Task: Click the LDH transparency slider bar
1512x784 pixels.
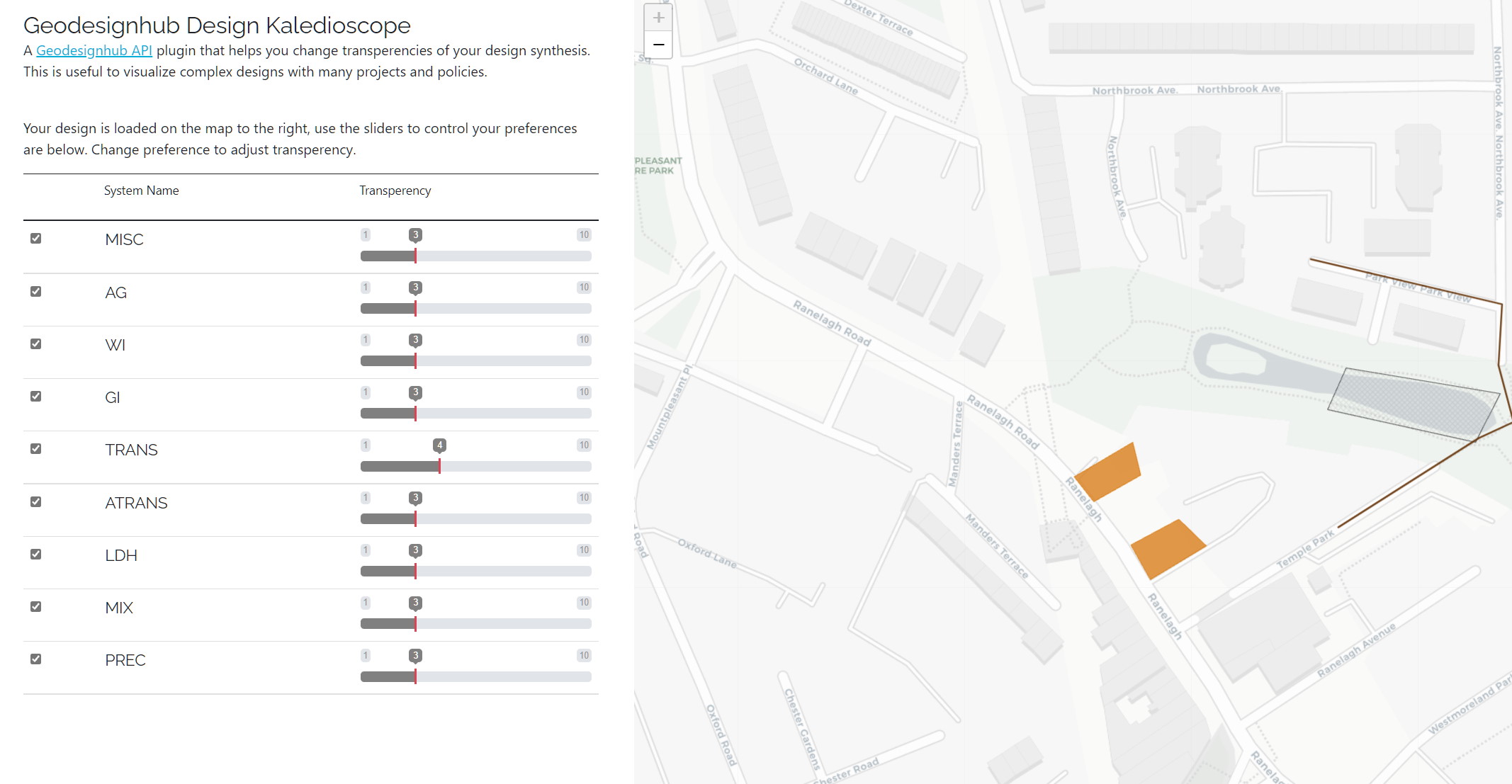Action: [476, 572]
